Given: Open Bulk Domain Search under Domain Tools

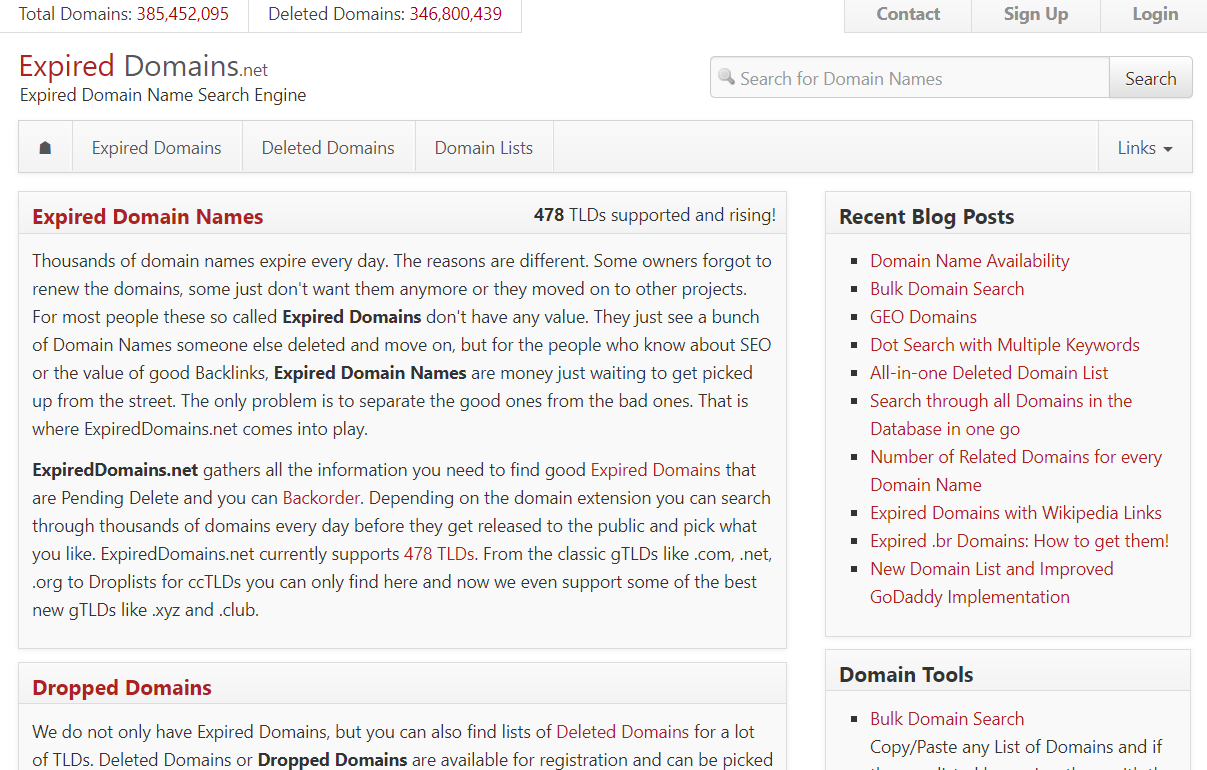Looking at the screenshot, I should coord(946,719).
